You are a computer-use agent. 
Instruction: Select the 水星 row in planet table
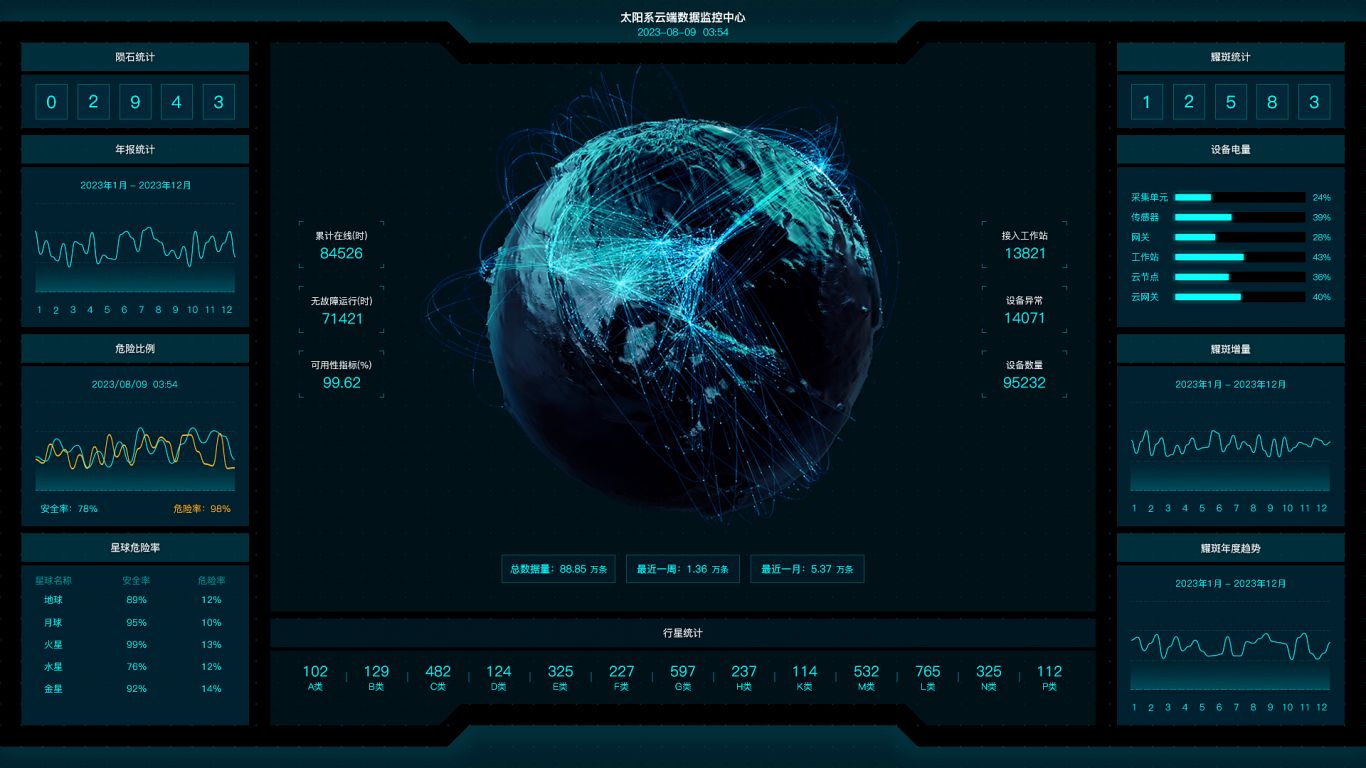coord(135,666)
